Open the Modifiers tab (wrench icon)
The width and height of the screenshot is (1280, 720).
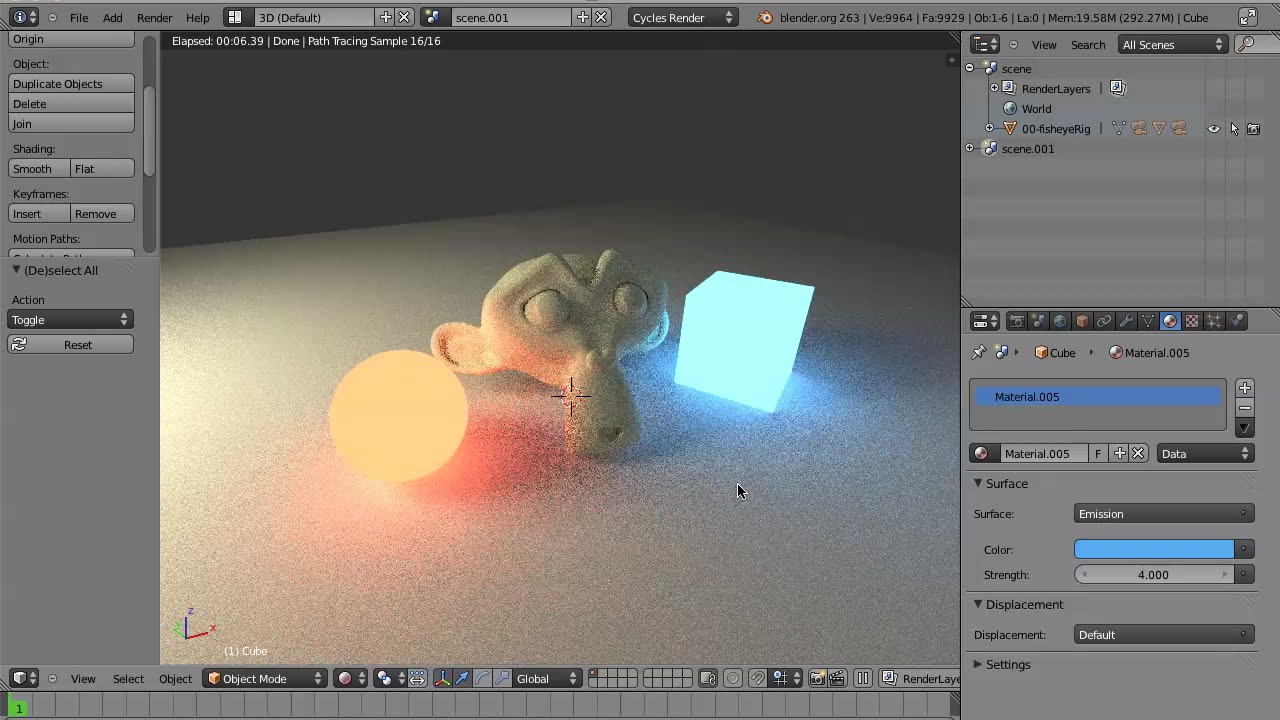pos(1126,321)
